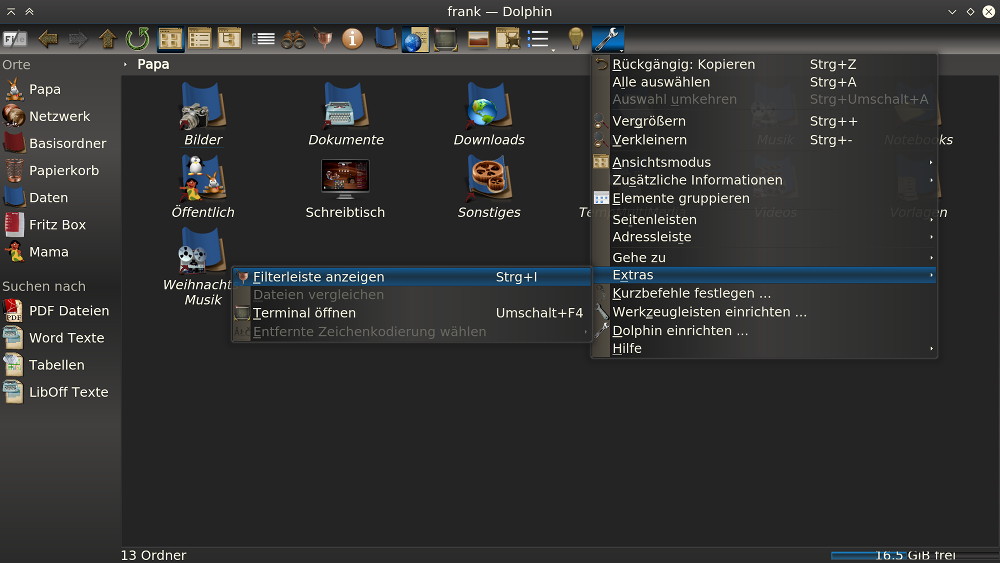
Task: Click the lined text list icon in the toolbar
Action: 263,40
